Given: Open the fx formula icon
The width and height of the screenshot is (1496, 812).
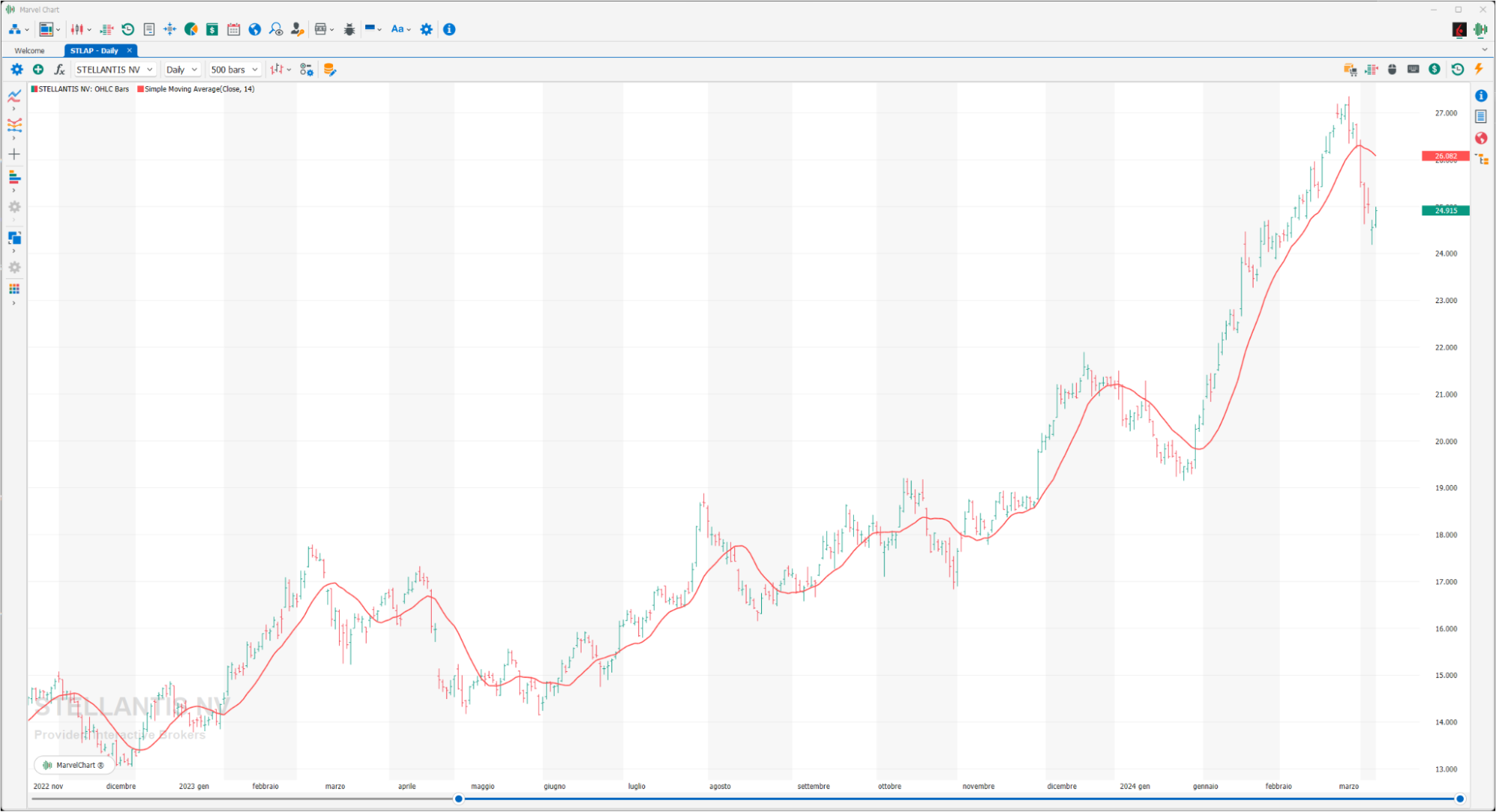Looking at the screenshot, I should [x=60, y=70].
